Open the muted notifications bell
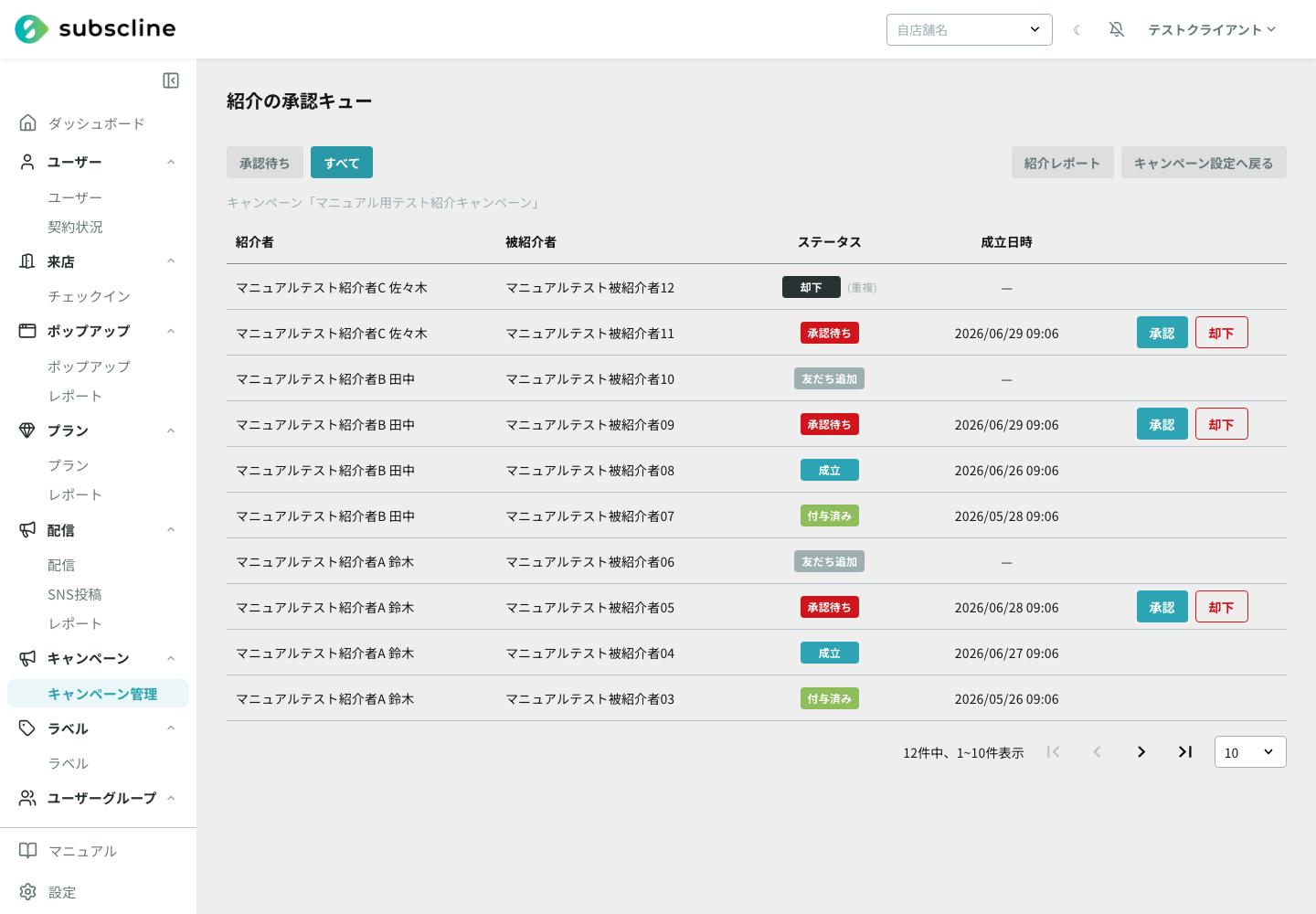 [1117, 29]
